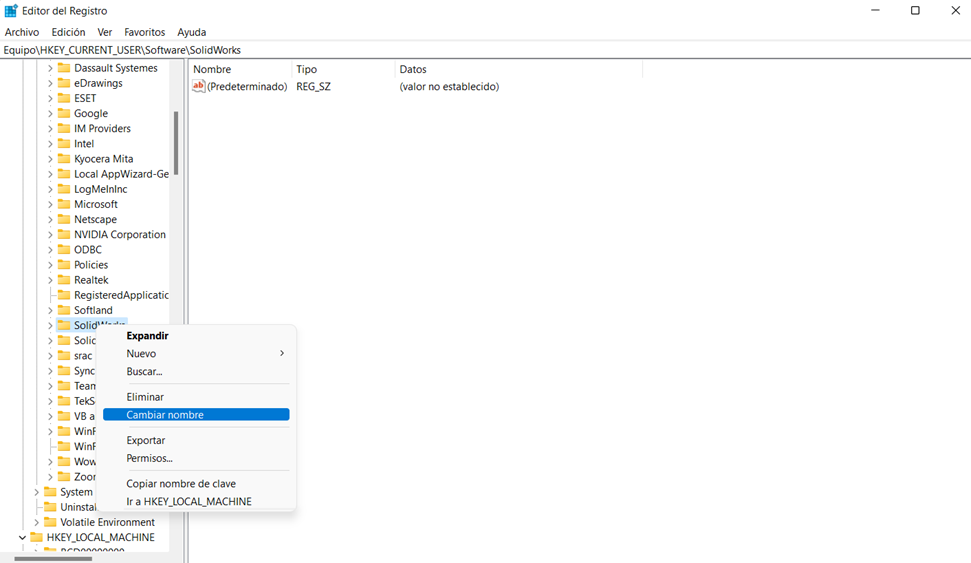This screenshot has height=563, width=971.
Task: Choose Ir a HKEY_LOCAL_MACHINE
Action: pos(196,501)
